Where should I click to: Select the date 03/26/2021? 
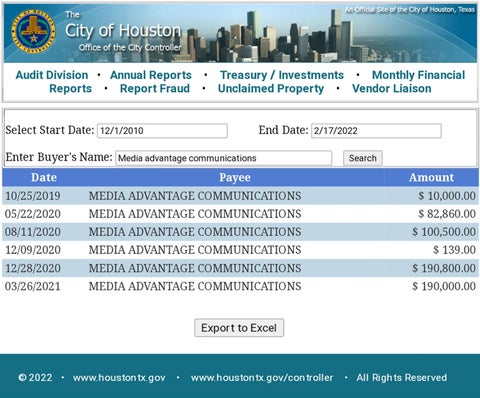point(33,286)
